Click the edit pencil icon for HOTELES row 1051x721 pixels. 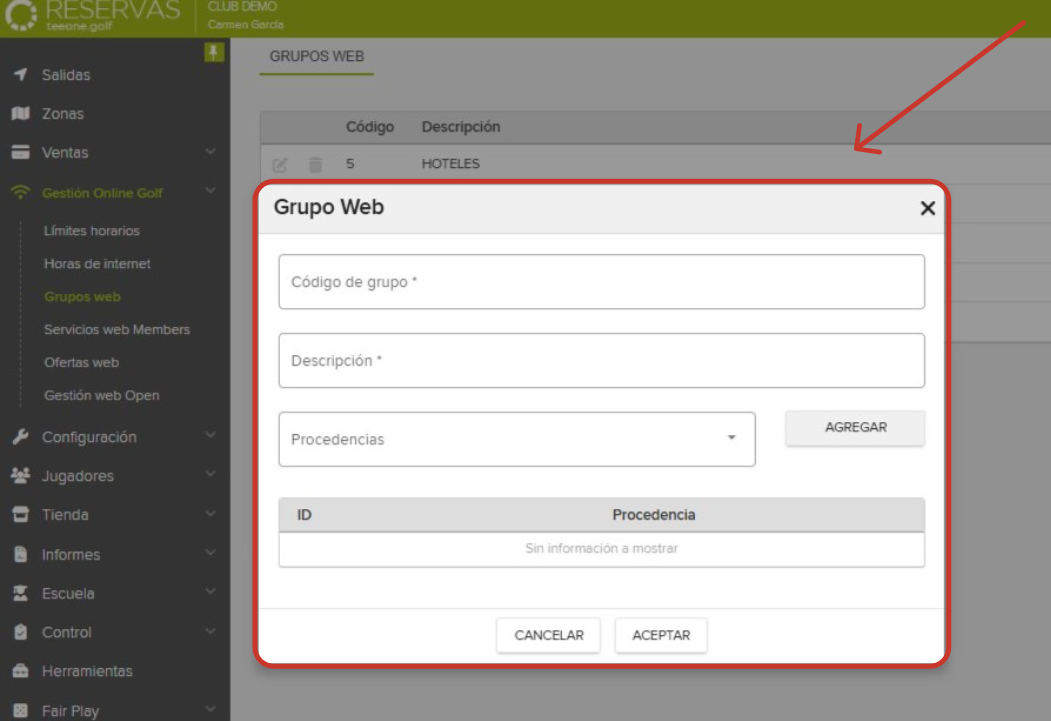pos(280,164)
